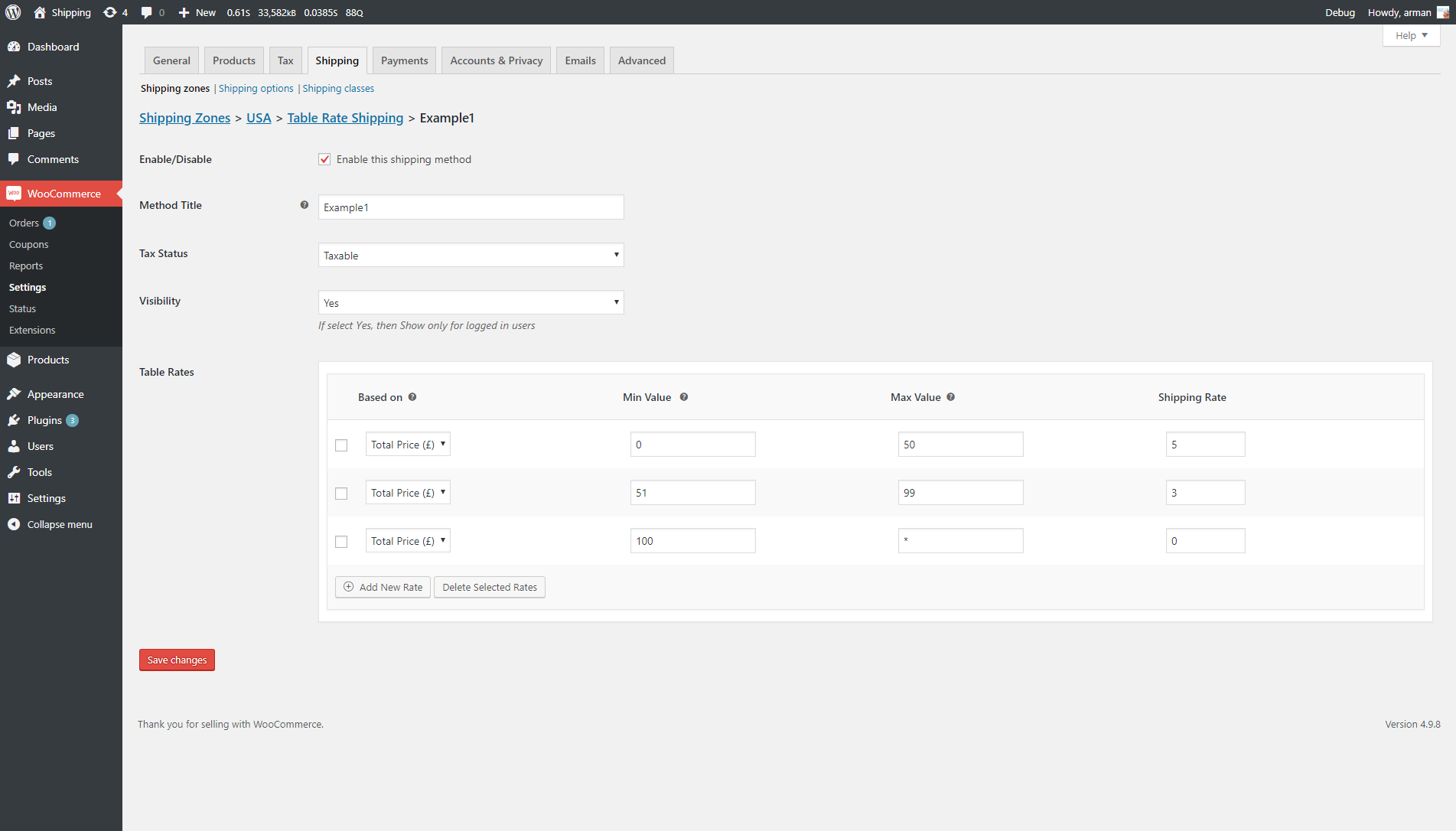Open the Tax Status dropdown
Viewport: 1456px width, 831px height.
[x=471, y=255]
